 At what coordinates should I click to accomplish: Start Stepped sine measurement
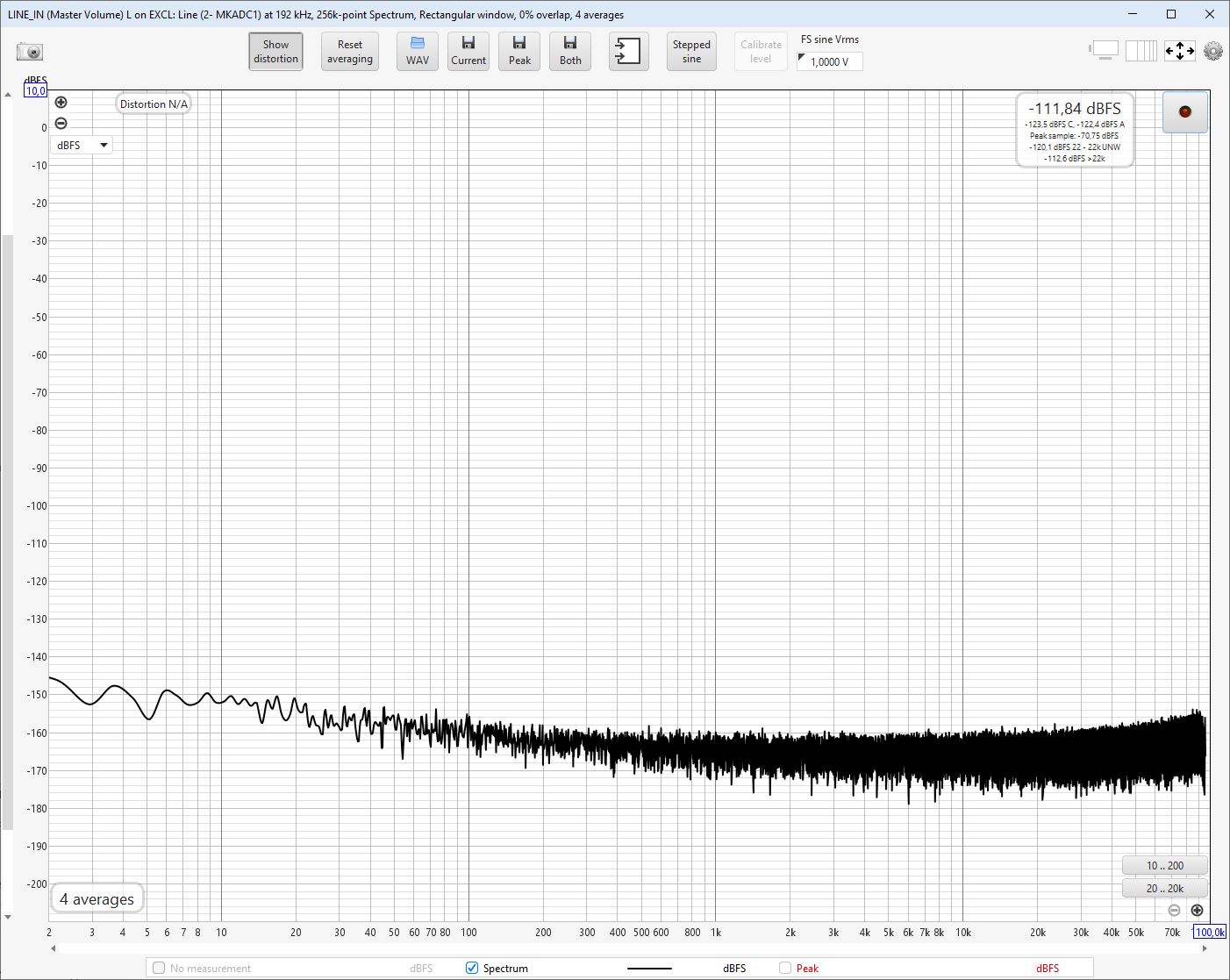(691, 52)
